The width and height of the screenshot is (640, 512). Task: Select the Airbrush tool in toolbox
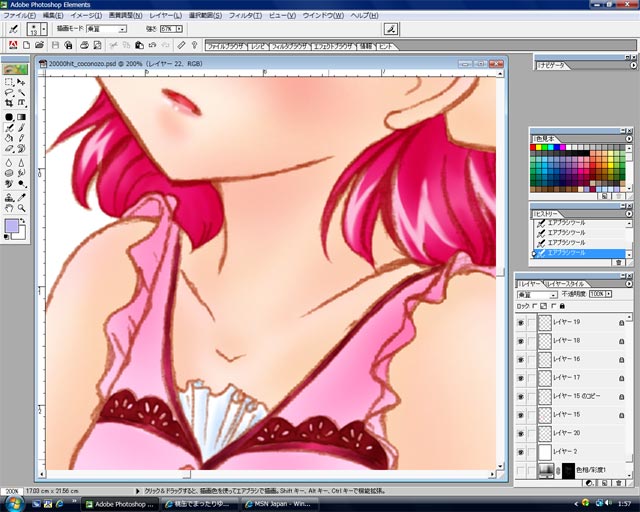click(9, 128)
